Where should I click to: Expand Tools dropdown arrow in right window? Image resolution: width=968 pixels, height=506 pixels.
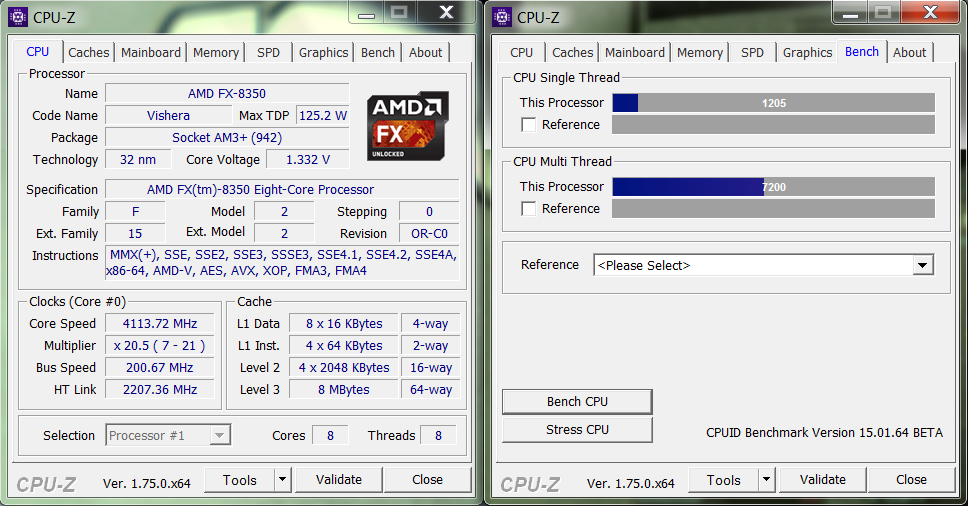tap(766, 479)
